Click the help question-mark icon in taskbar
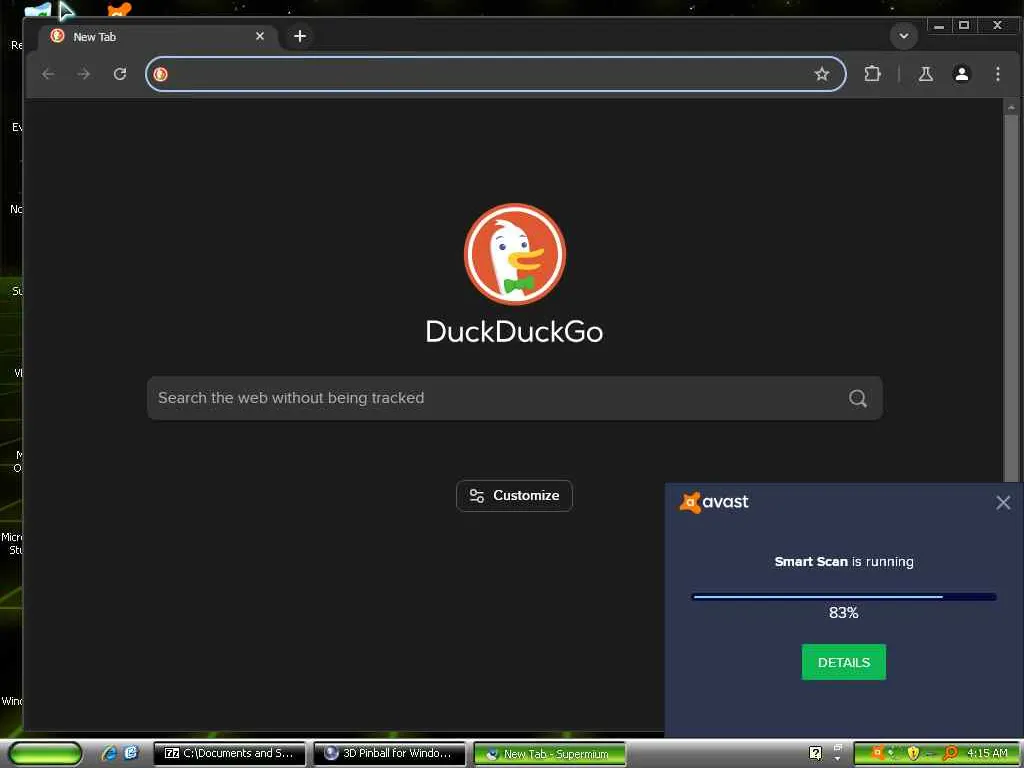The height and width of the screenshot is (768, 1024). click(x=815, y=753)
